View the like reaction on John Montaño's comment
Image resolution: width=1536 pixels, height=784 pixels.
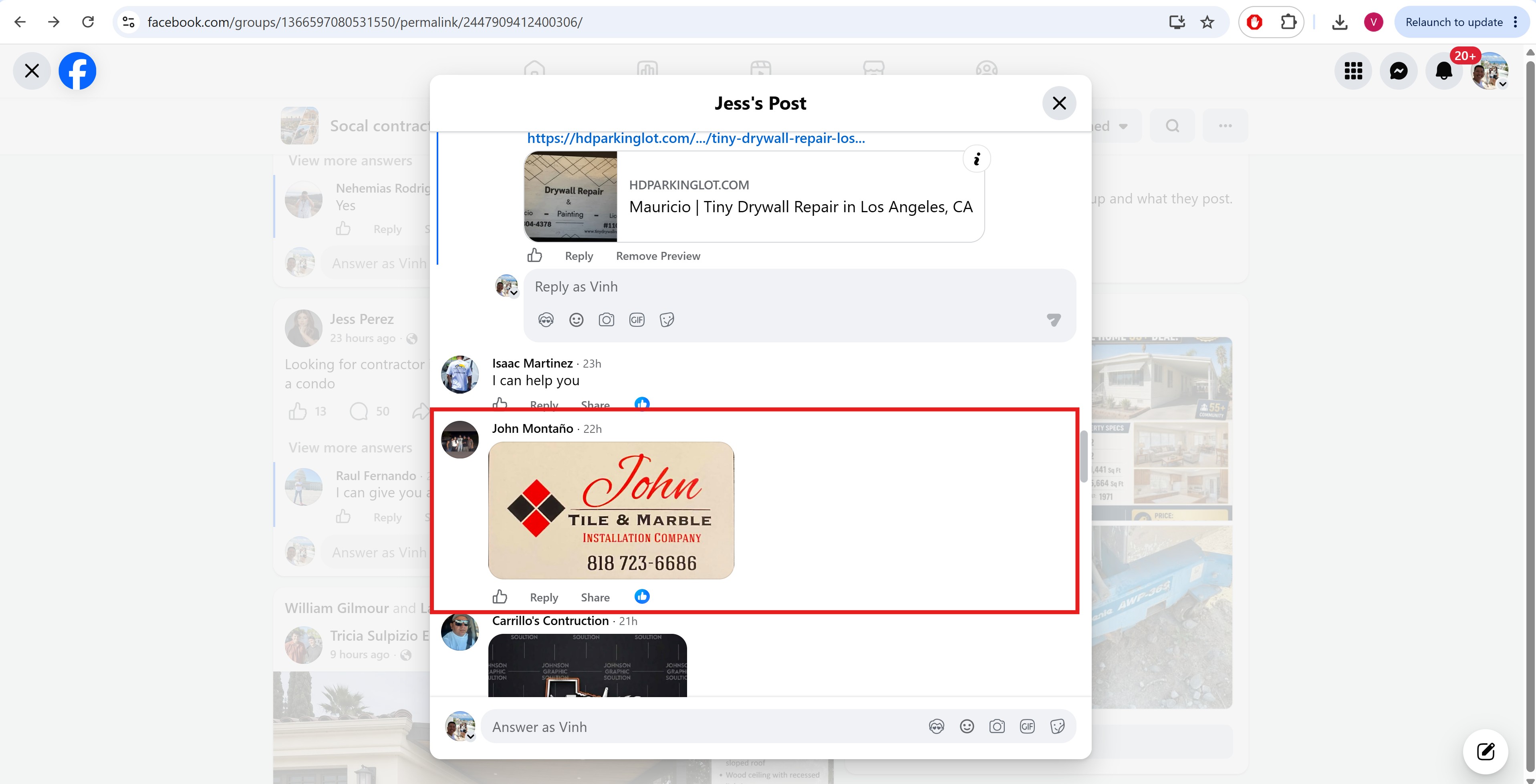pos(641,596)
